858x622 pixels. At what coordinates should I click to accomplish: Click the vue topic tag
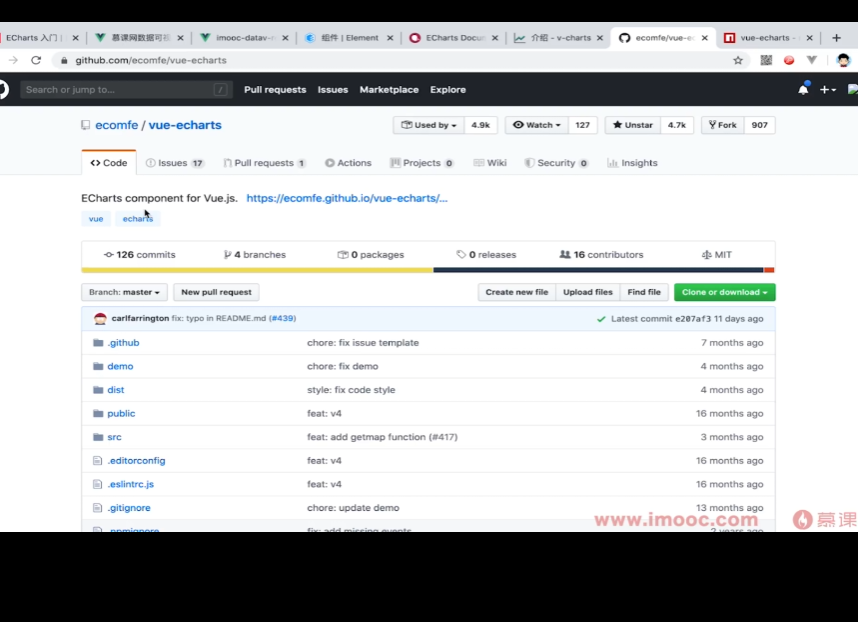[x=96, y=219]
